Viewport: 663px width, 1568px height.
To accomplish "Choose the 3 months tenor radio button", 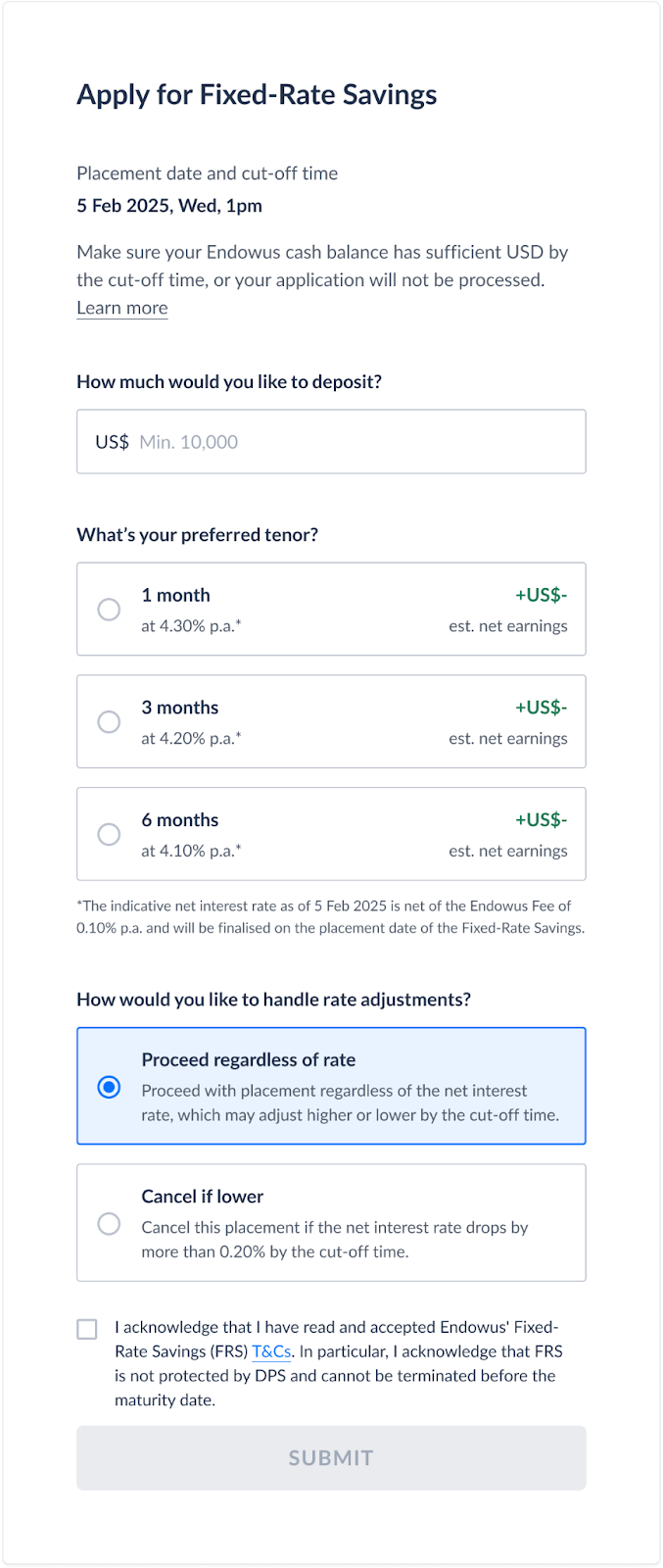I will coord(109,722).
